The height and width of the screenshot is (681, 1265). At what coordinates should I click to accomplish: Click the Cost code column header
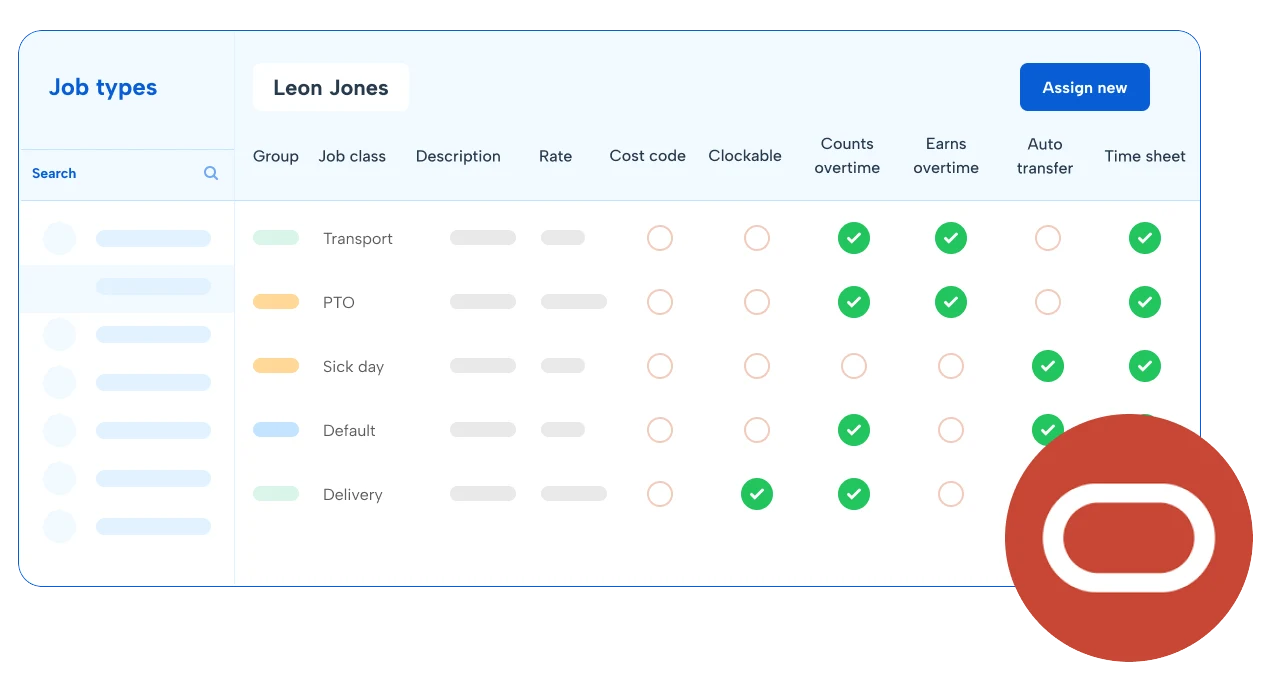click(648, 156)
